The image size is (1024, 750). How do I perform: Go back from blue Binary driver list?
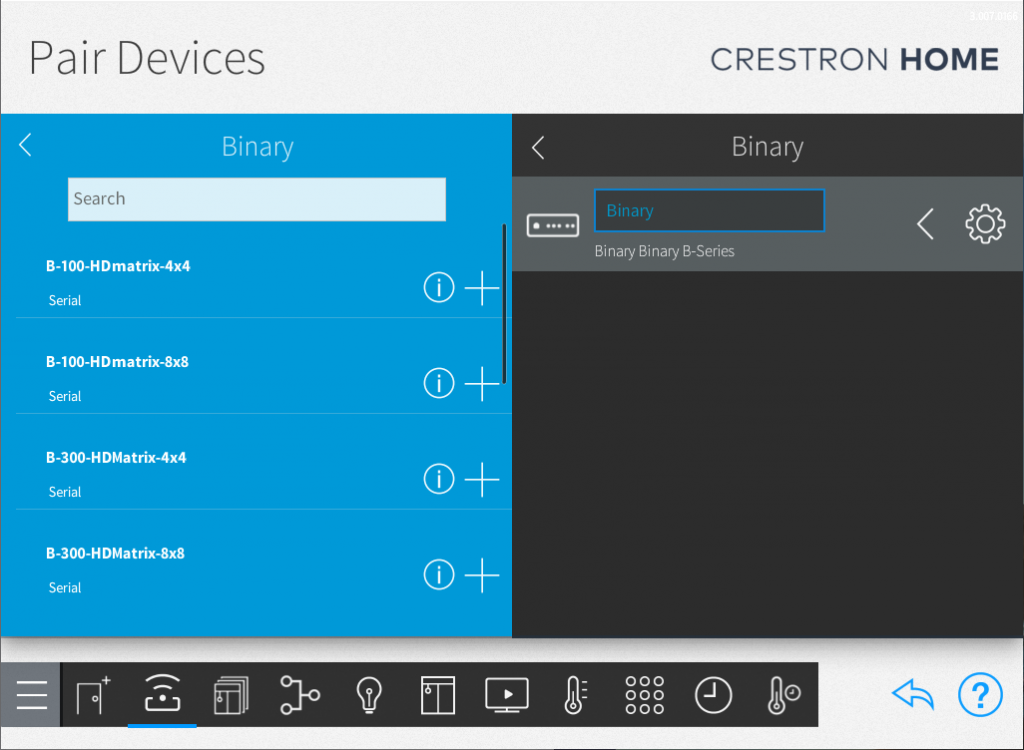pos(25,145)
